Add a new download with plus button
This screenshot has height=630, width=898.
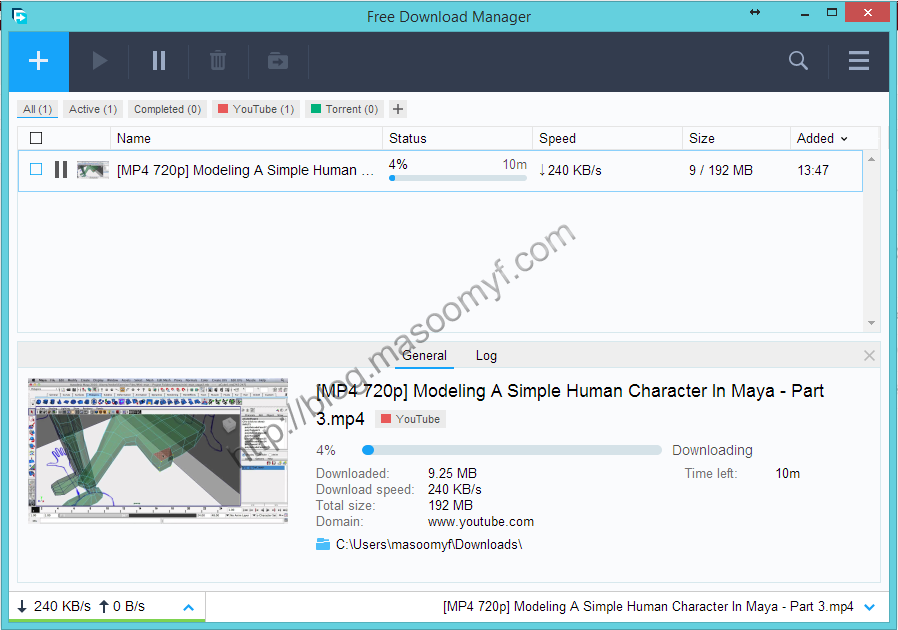tap(38, 61)
